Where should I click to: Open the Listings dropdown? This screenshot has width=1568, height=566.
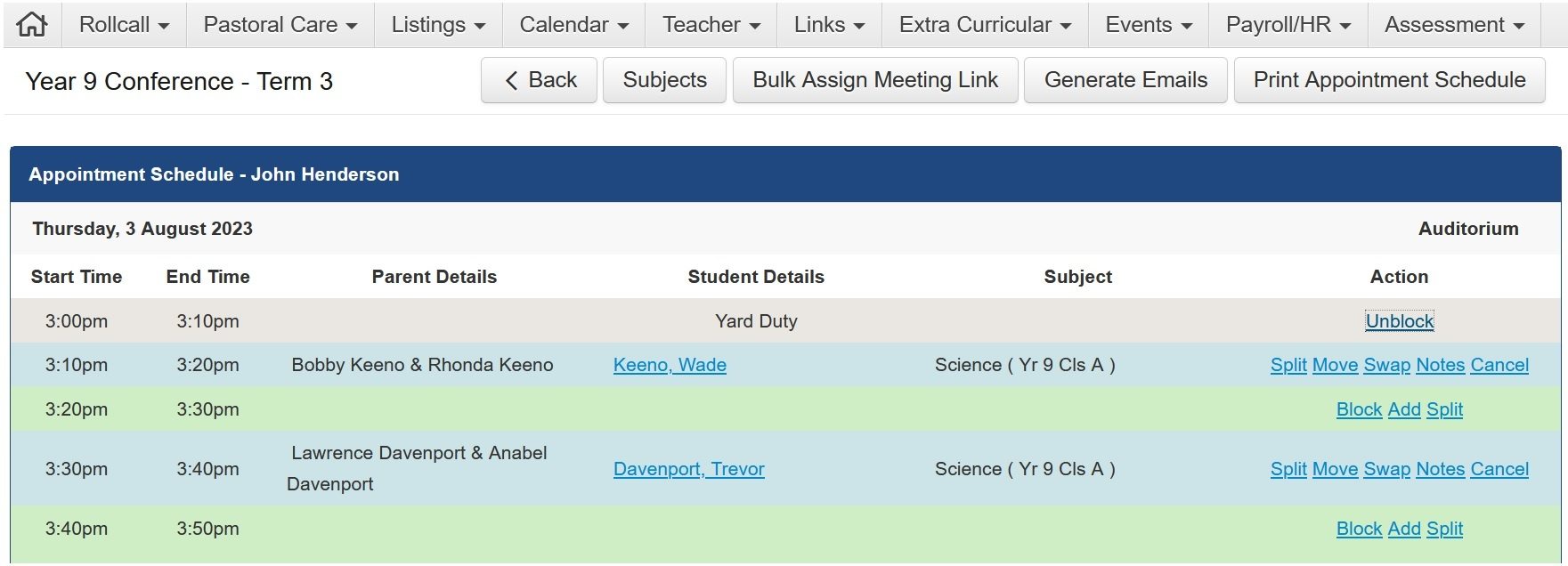click(x=438, y=25)
